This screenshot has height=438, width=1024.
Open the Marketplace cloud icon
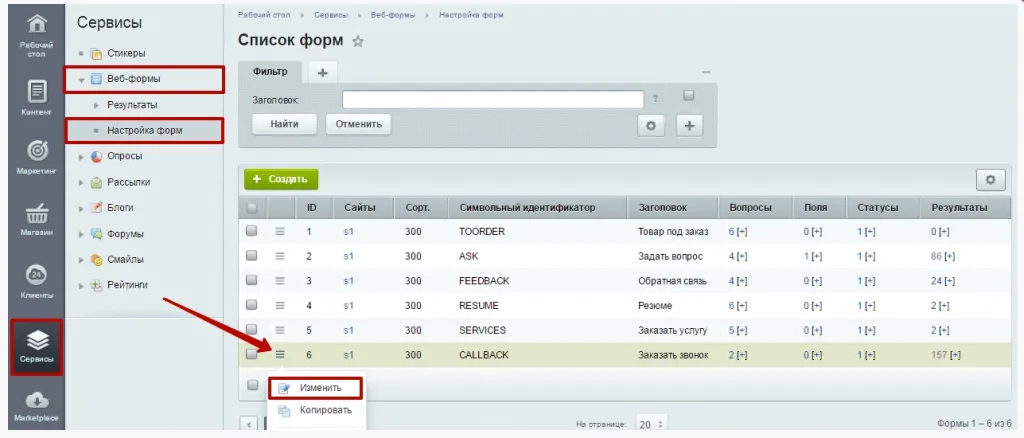pyautogui.click(x=36, y=406)
